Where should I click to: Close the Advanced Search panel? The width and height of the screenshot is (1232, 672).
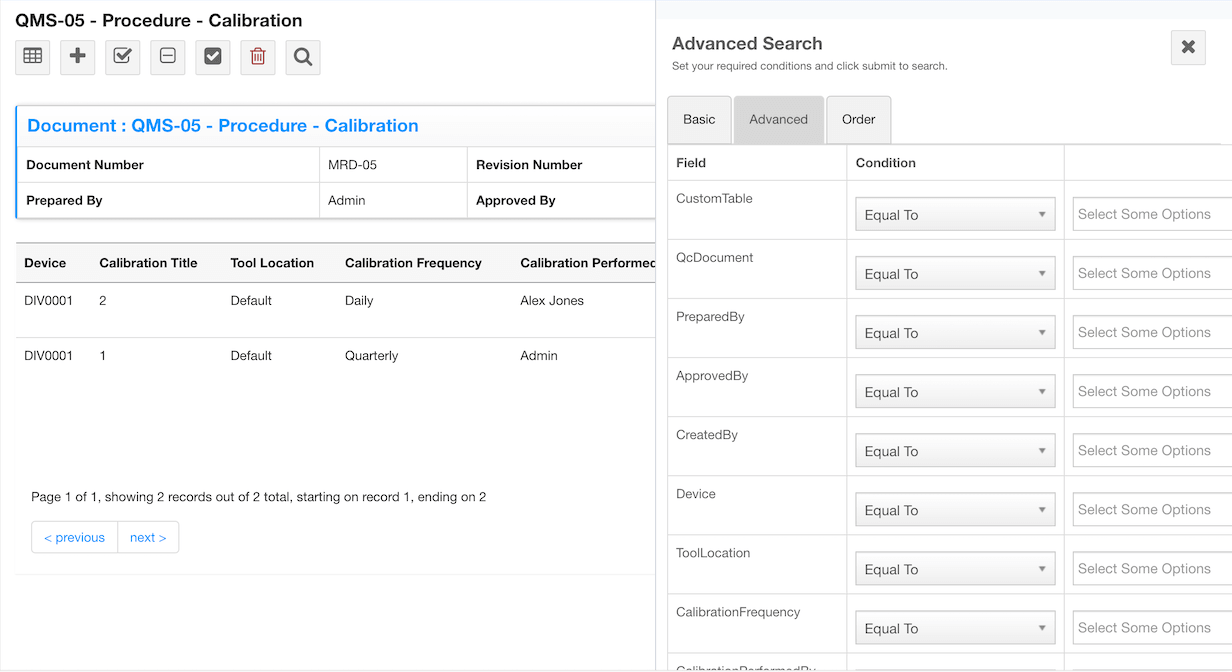tap(1188, 47)
